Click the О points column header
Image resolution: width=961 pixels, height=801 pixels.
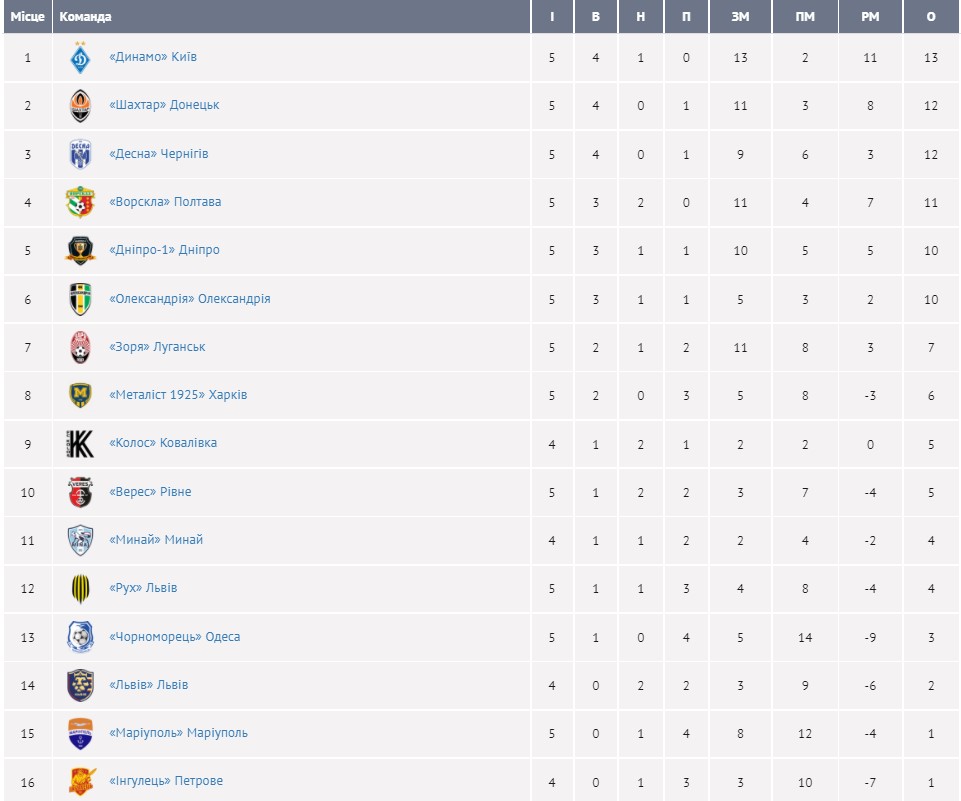point(931,17)
